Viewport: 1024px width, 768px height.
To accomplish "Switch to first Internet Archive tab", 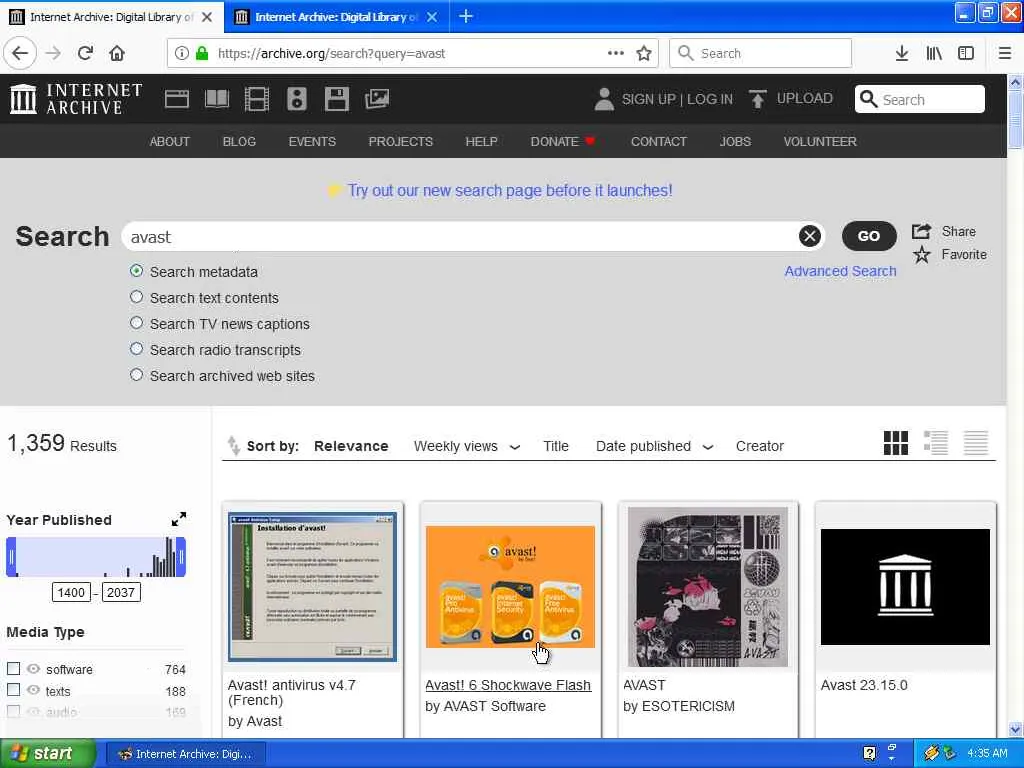I will tap(111, 17).
